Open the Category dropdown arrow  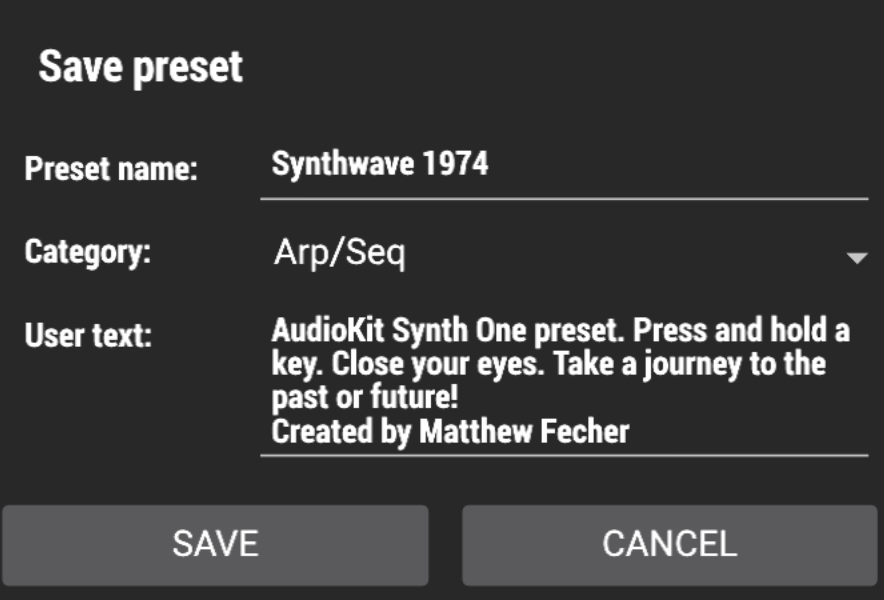point(856,258)
